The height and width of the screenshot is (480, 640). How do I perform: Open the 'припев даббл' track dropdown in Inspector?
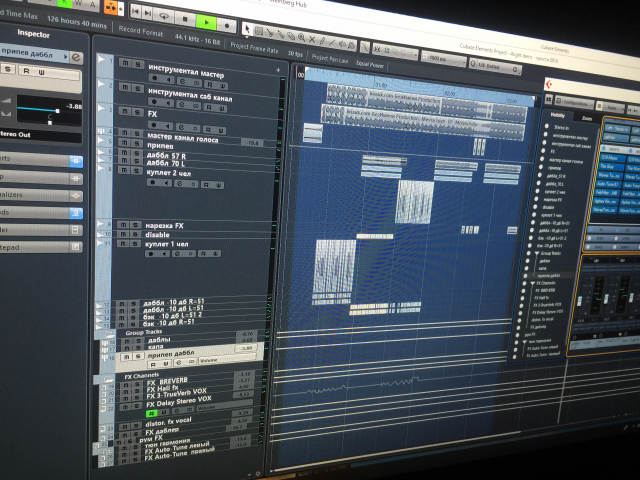coord(66,56)
